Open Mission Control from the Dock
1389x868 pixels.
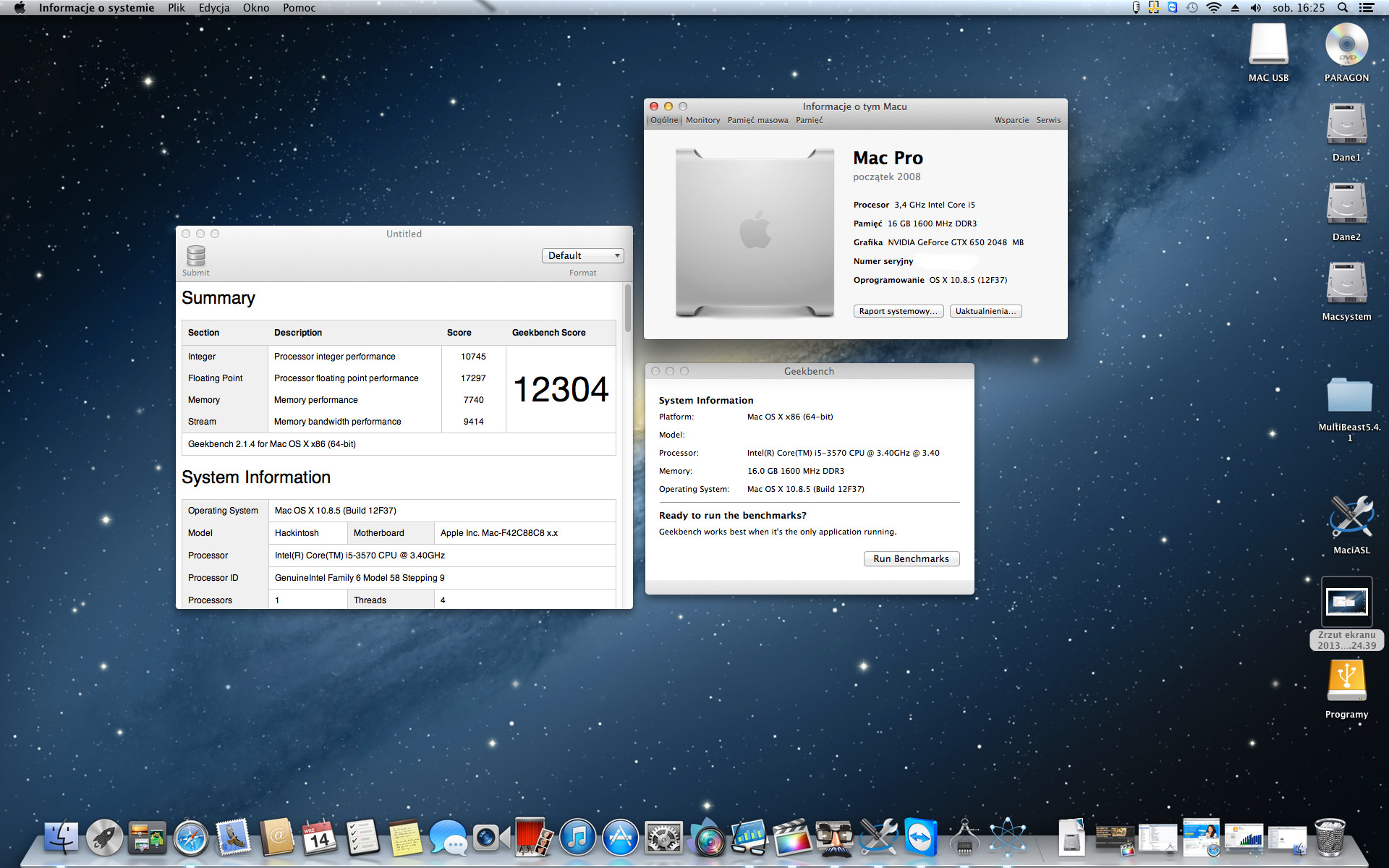[147, 838]
